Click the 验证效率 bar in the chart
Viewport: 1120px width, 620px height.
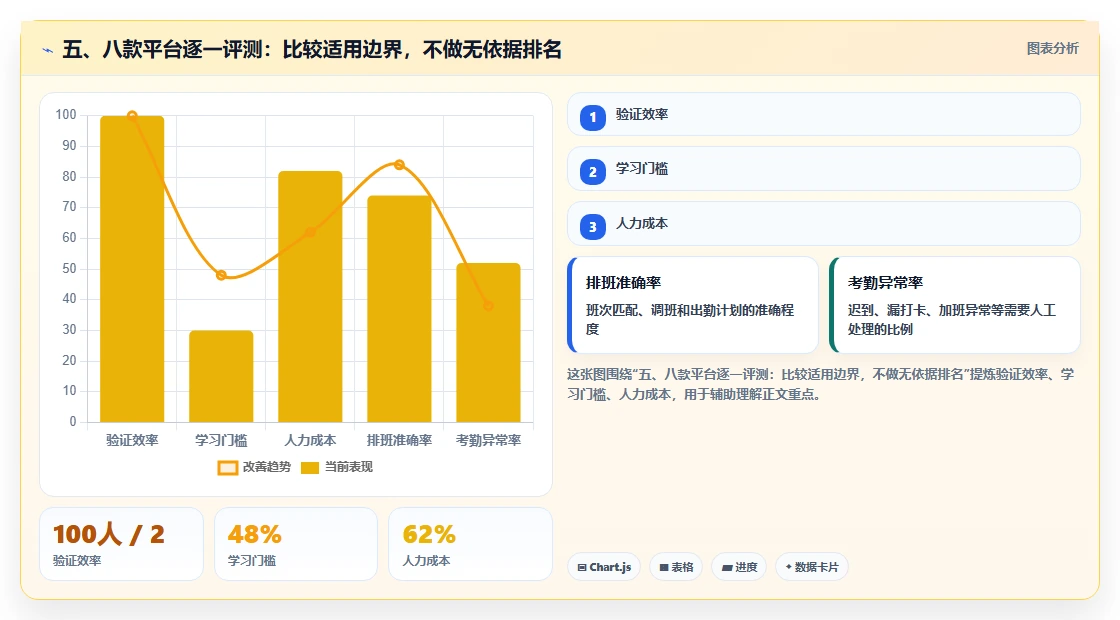132,269
